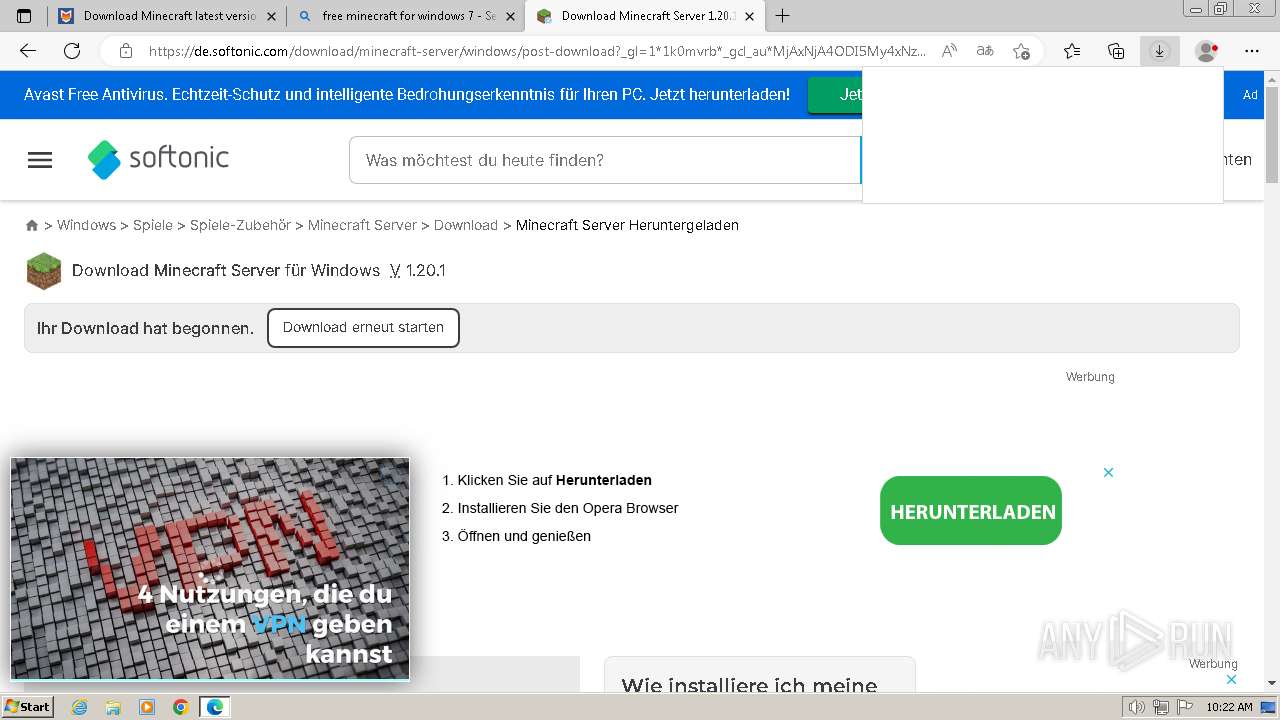This screenshot has width=1280, height=720.
Task: Click the 10:22 AM taskbar clock
Action: tap(1229, 707)
